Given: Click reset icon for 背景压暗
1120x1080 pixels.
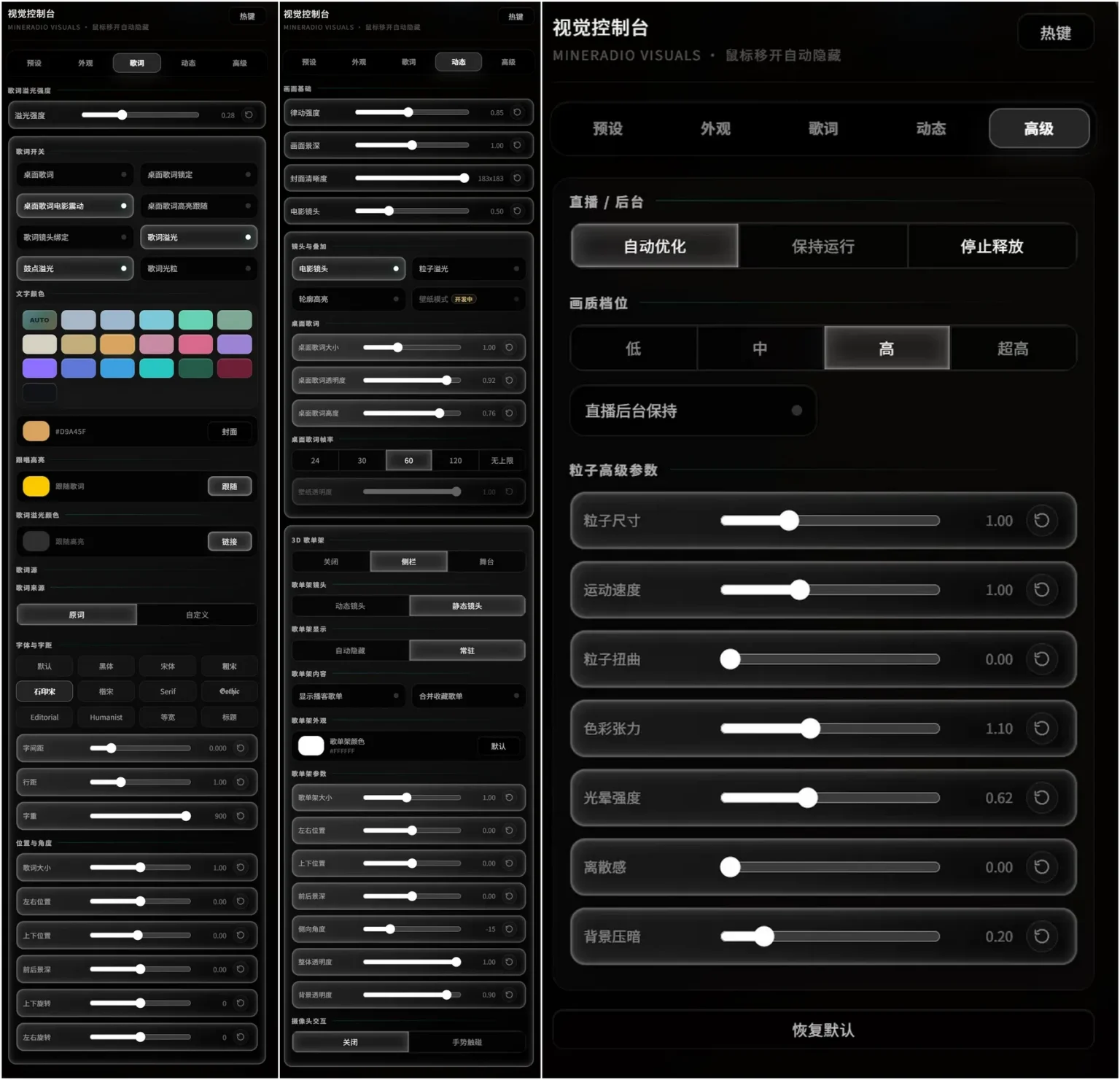Looking at the screenshot, I should [1042, 936].
